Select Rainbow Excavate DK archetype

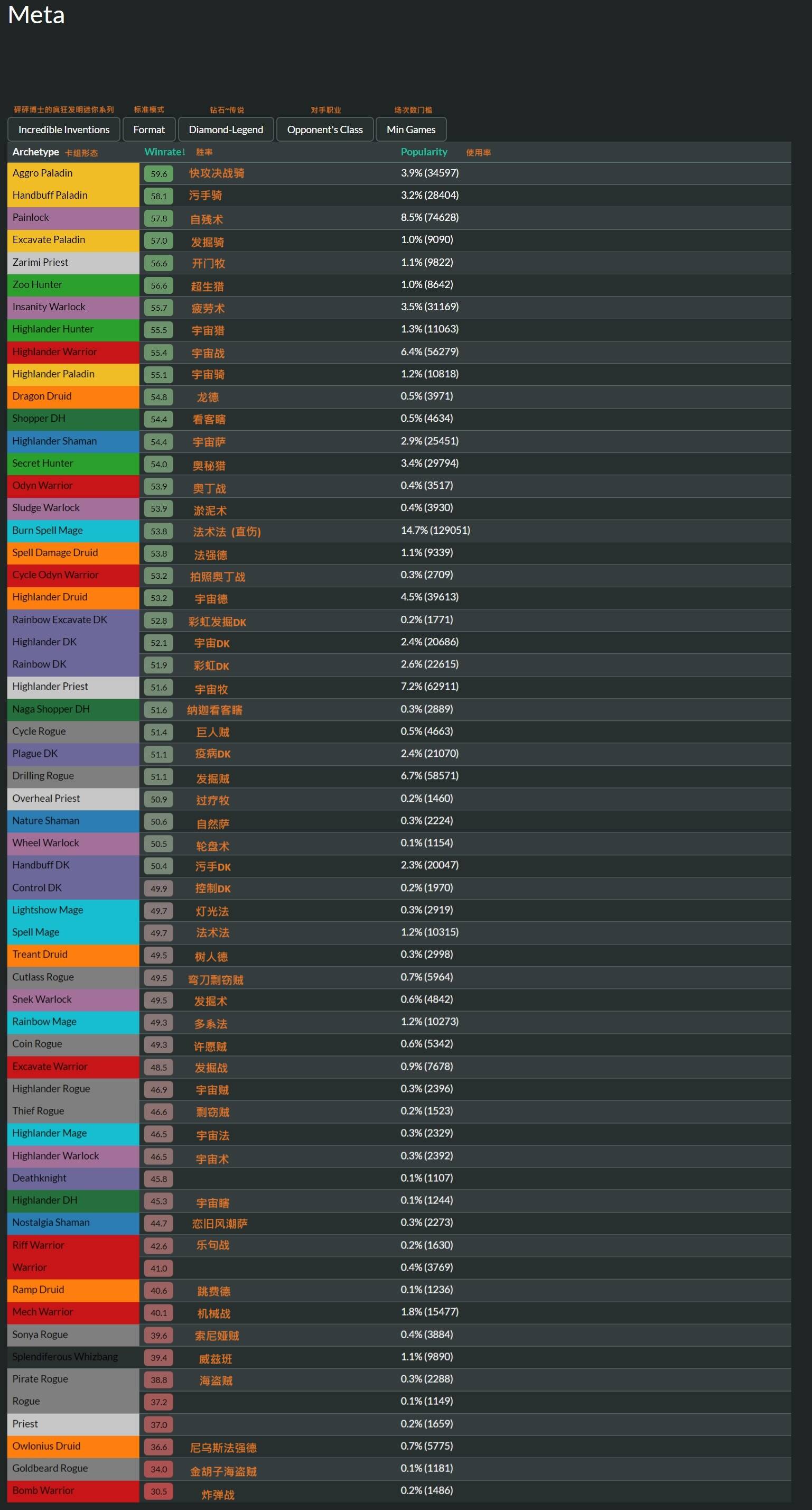[x=73, y=620]
